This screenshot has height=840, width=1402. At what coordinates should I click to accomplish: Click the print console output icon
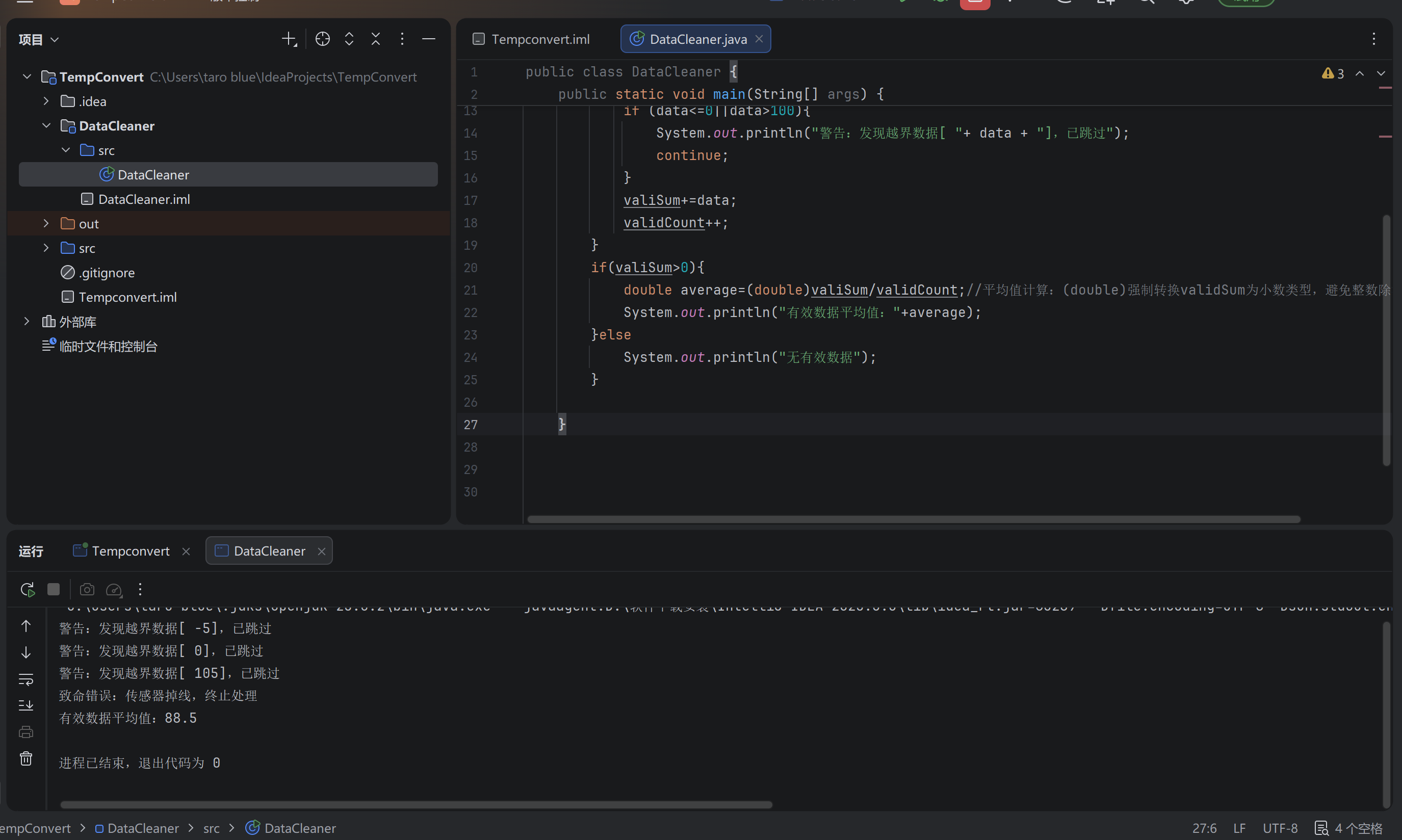coord(26,732)
